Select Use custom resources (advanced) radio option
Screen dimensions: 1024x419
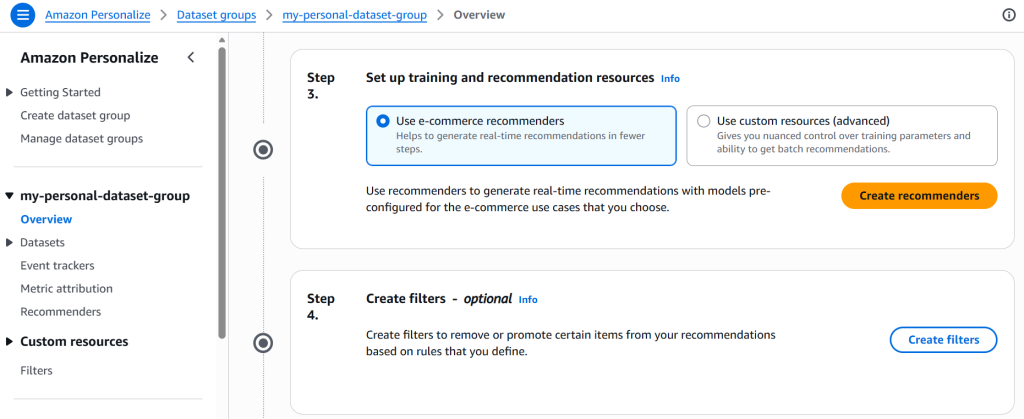pos(703,121)
